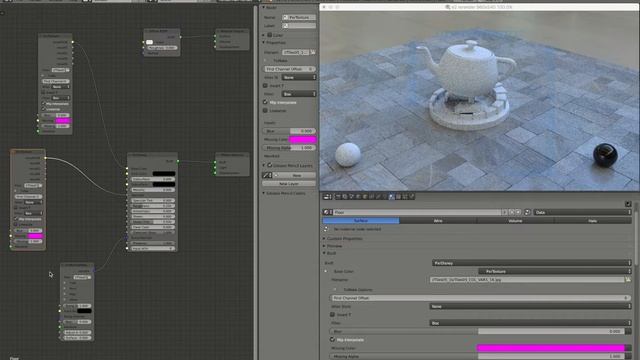The height and width of the screenshot is (360, 640).
Task: Click the Name field showing PxrTexture
Action: 299,18
